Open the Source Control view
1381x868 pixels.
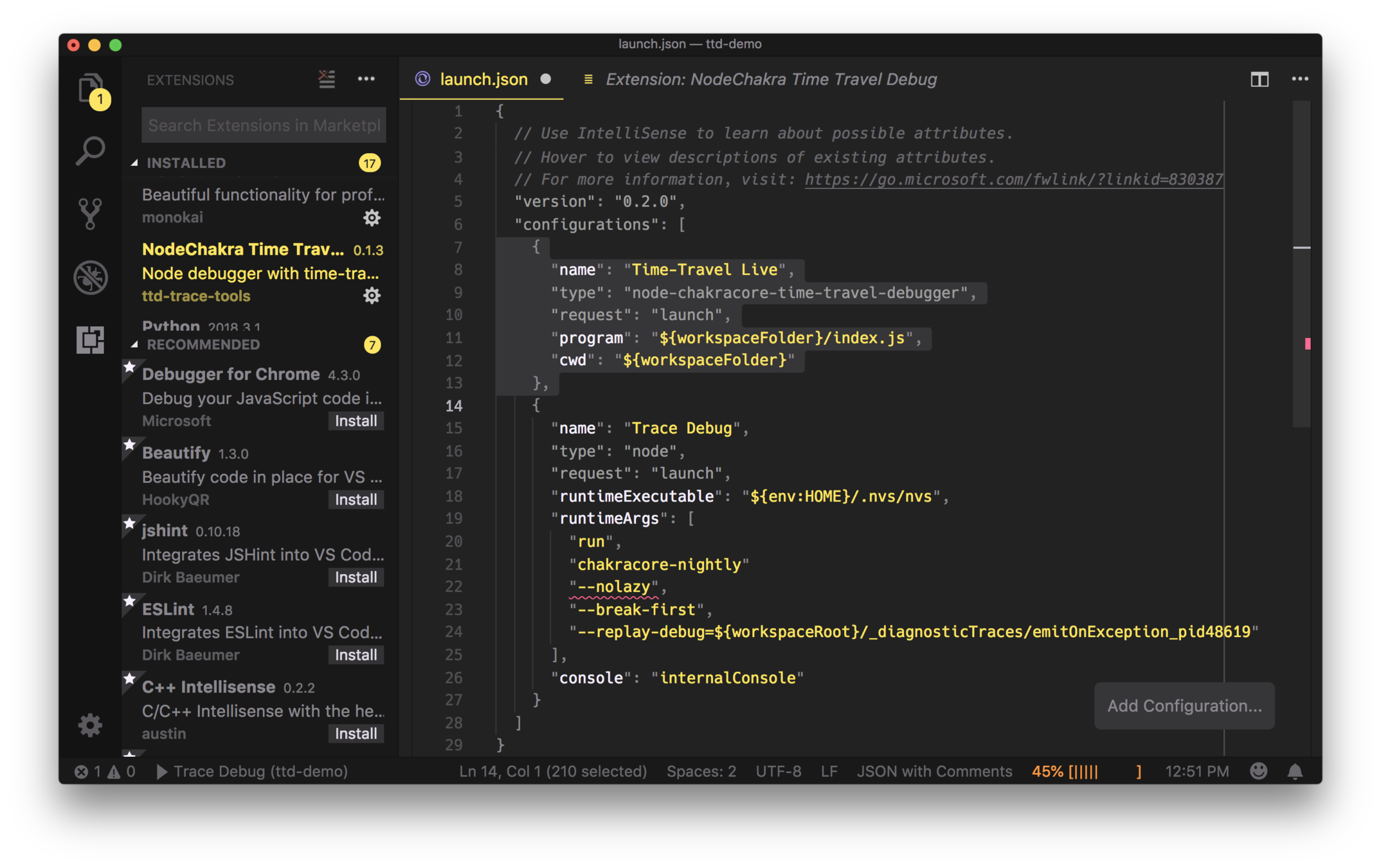click(x=90, y=213)
